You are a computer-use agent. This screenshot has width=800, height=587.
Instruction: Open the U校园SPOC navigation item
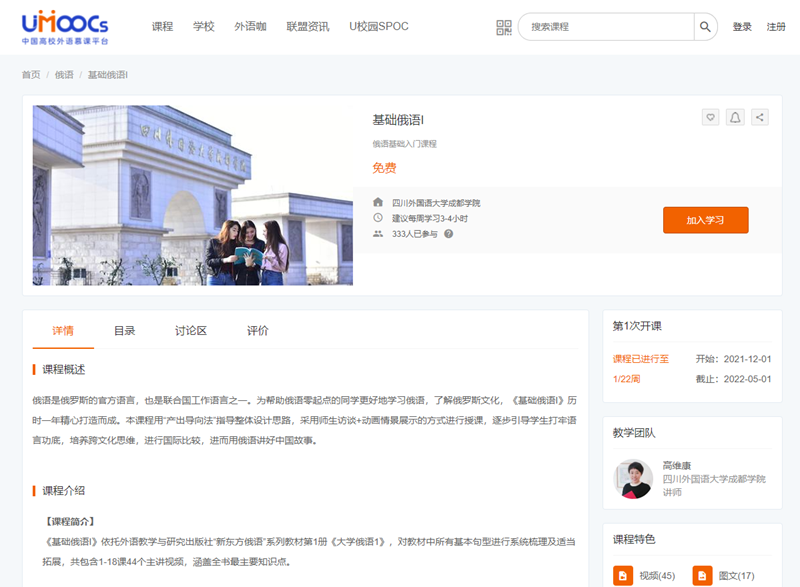pyautogui.click(x=378, y=27)
